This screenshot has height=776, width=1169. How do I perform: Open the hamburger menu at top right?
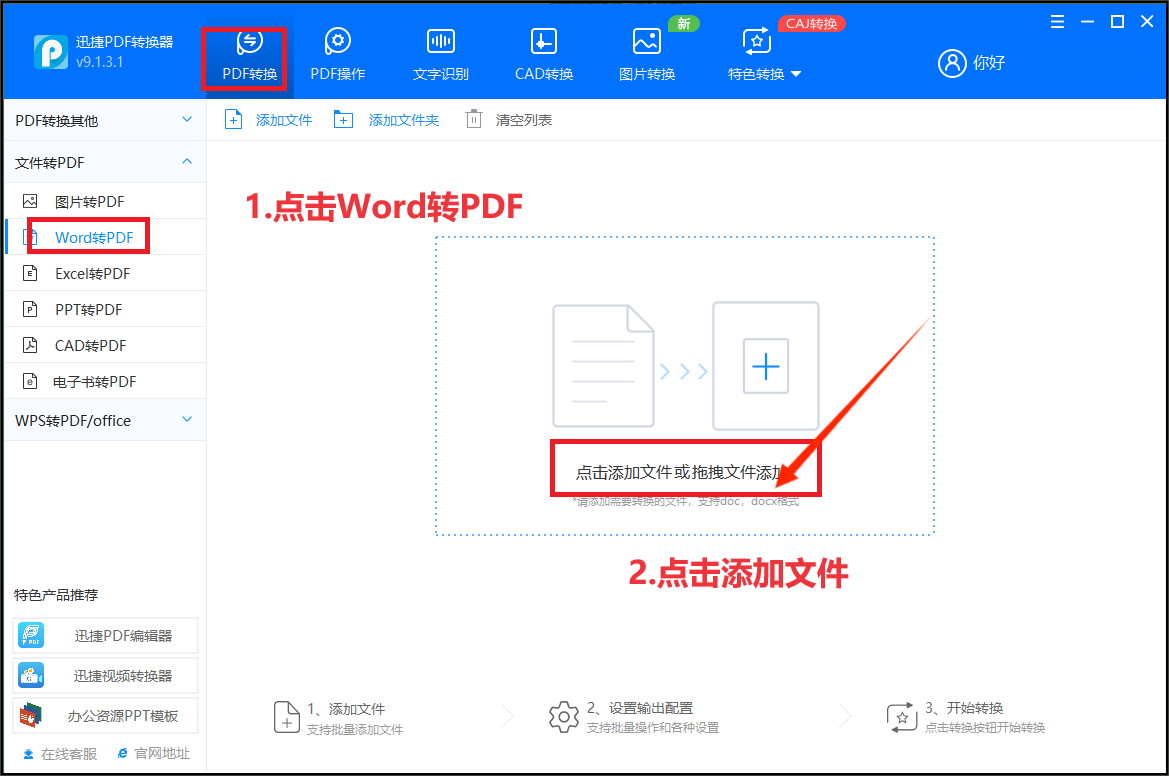pos(1057,20)
